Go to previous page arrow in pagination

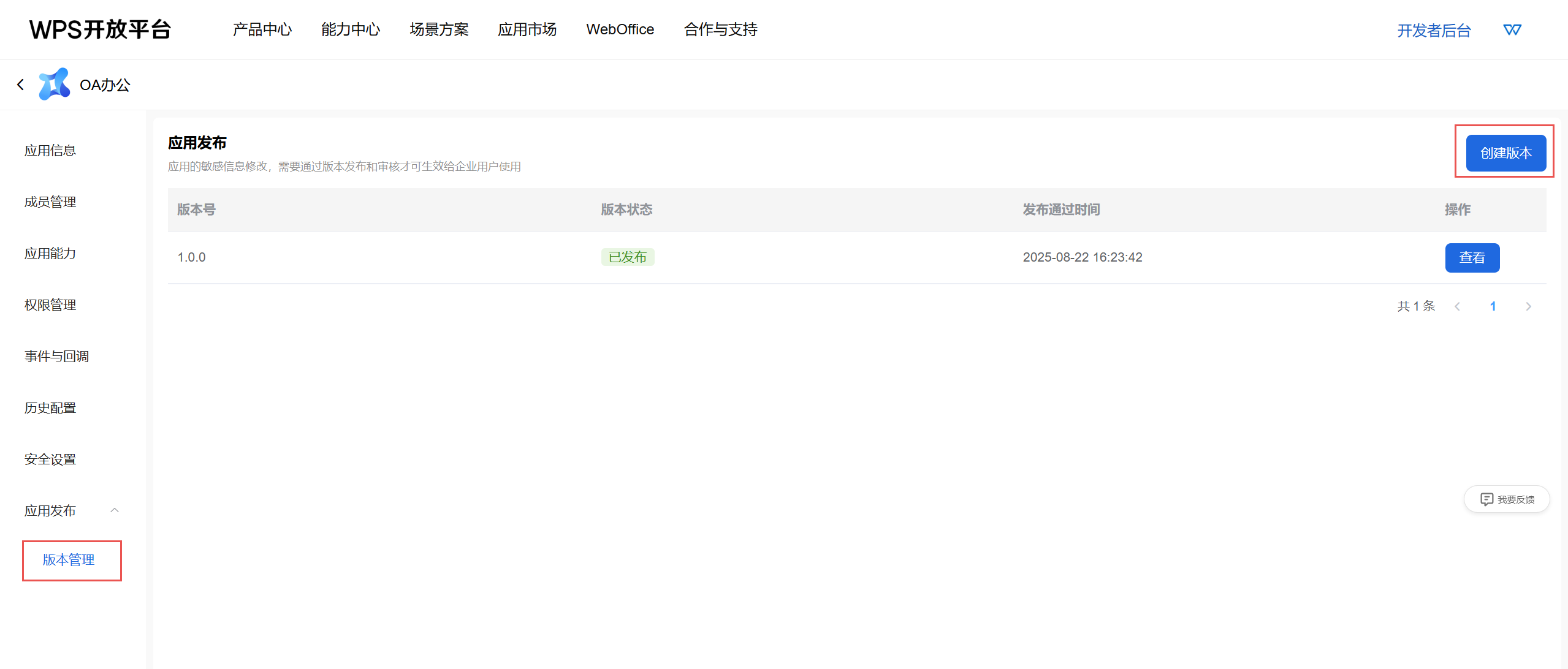pyautogui.click(x=1457, y=306)
